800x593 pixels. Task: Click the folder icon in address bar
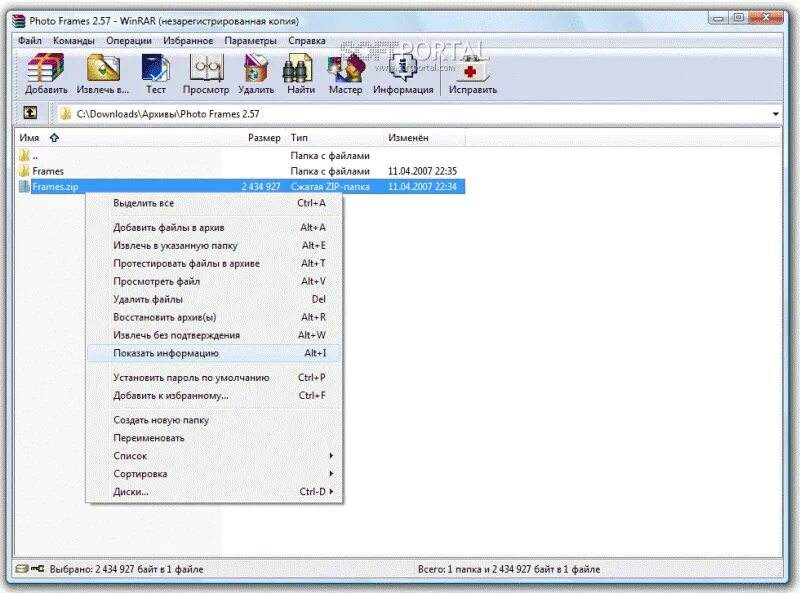tap(65, 113)
